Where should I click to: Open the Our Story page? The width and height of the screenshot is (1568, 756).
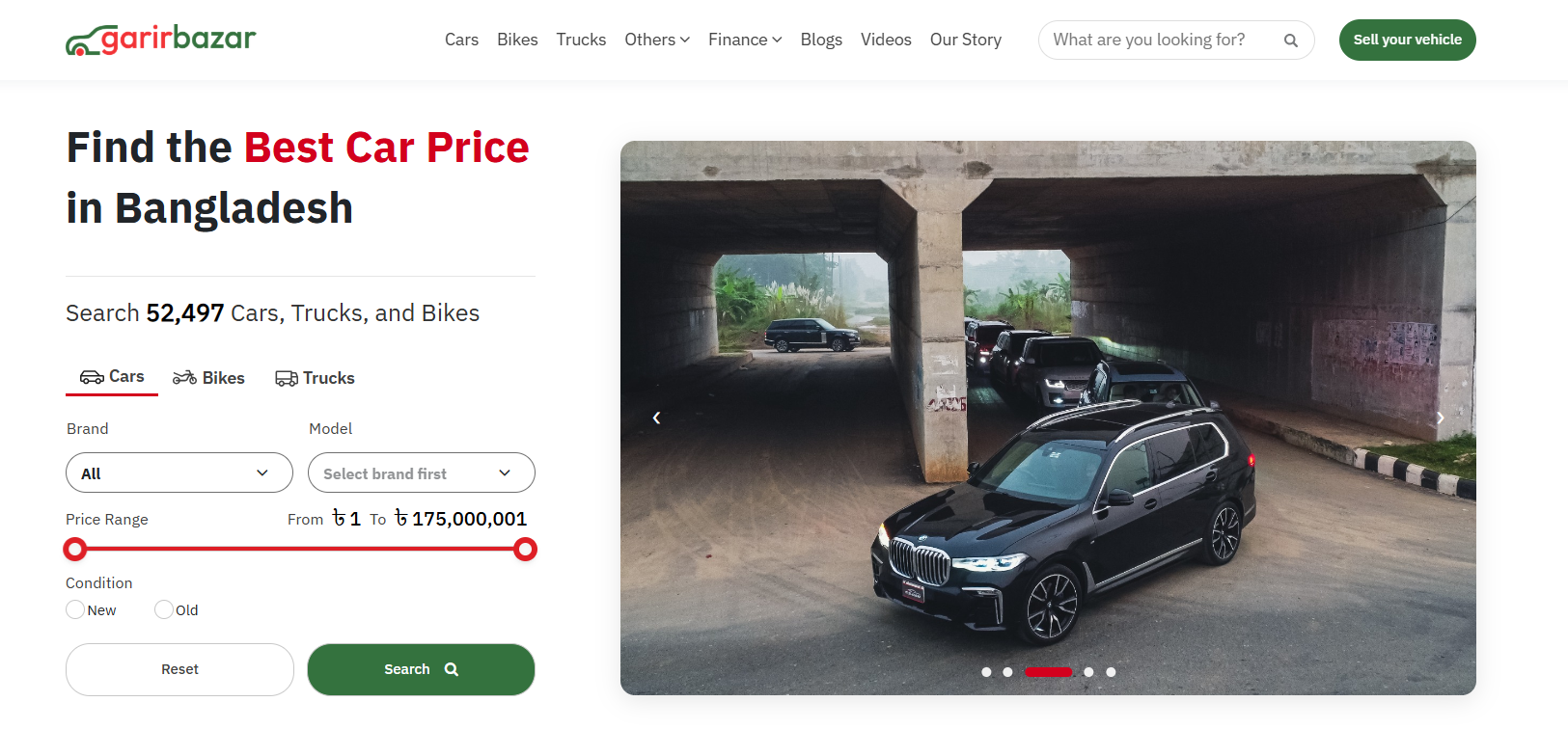point(966,40)
